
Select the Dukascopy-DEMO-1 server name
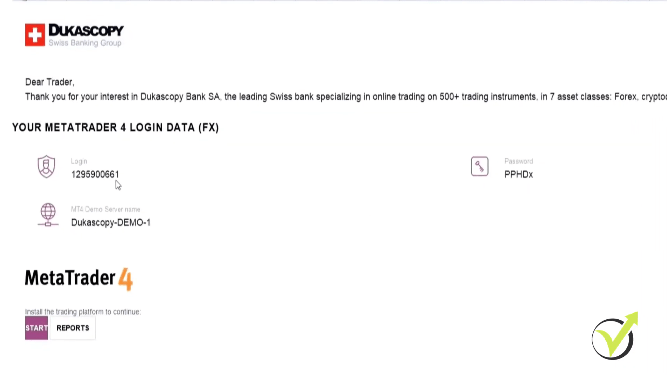coord(111,222)
